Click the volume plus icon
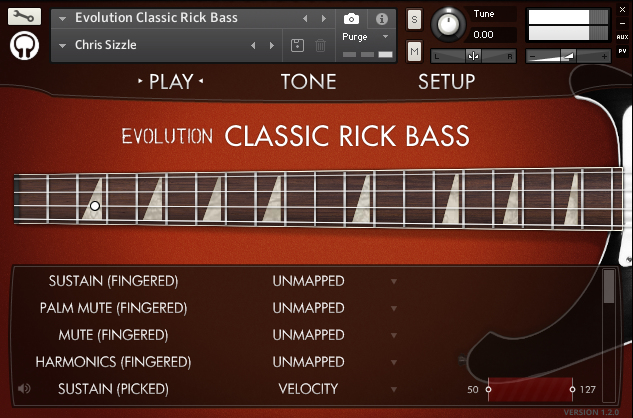This screenshot has height=418, width=633. 604,57
